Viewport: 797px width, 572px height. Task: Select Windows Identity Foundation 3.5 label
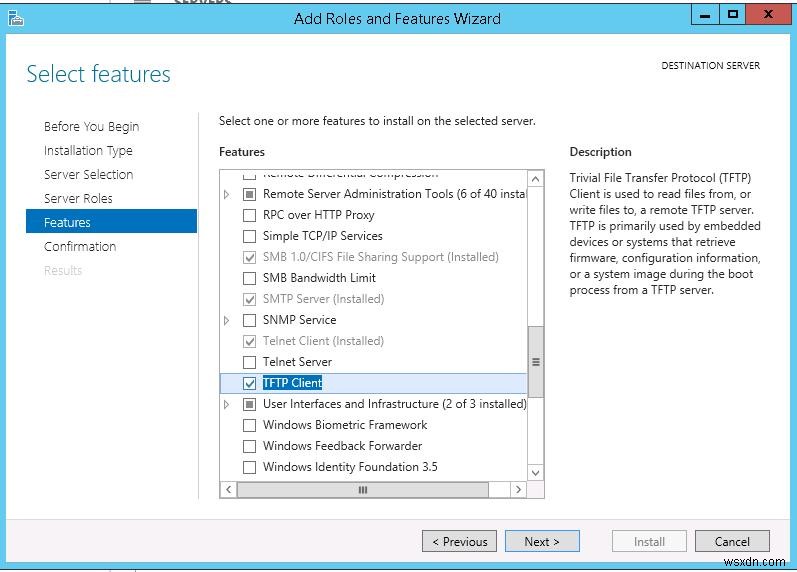click(350, 467)
